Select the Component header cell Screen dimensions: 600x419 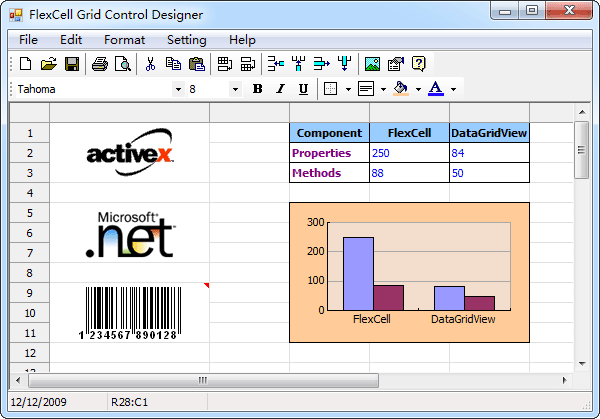tap(329, 133)
